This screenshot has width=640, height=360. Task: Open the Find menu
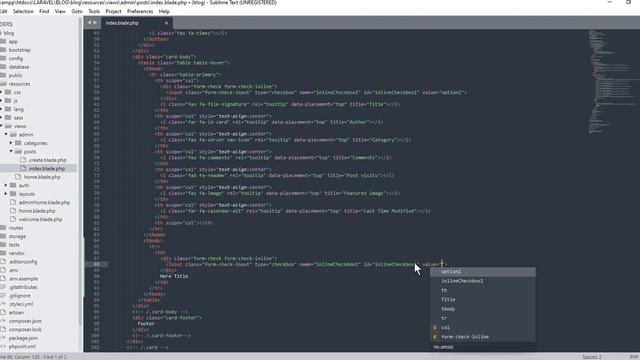click(44, 11)
